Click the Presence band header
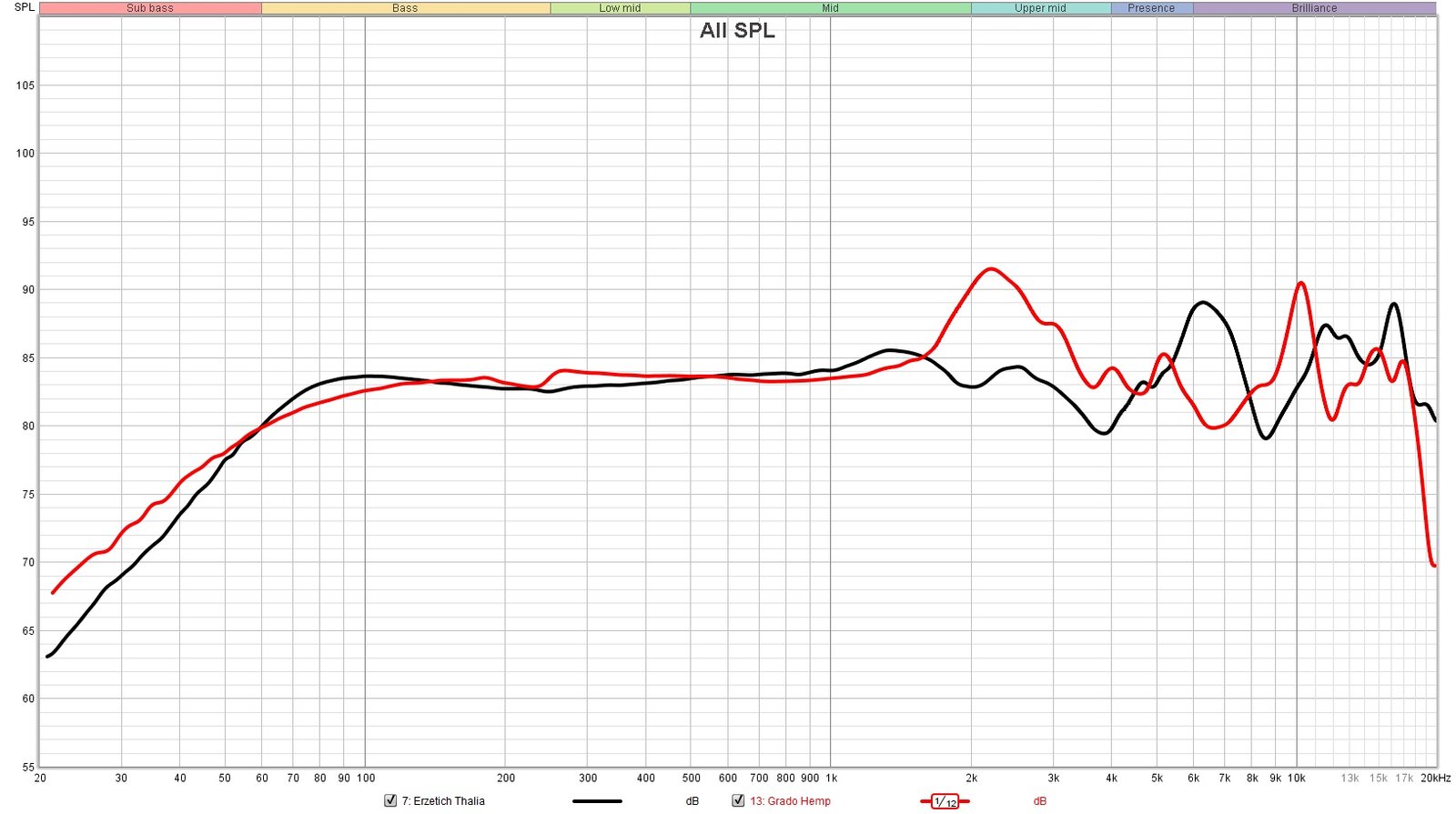Screen dimensions: 1456x814 coord(1151,8)
